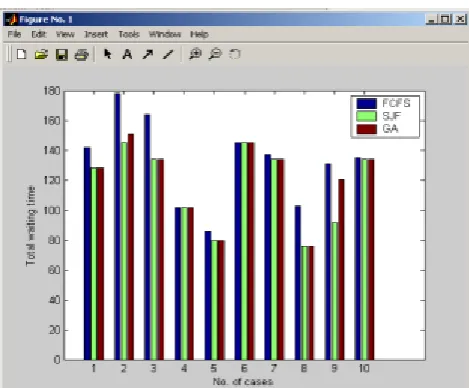Open the Window menu

[x=165, y=34]
